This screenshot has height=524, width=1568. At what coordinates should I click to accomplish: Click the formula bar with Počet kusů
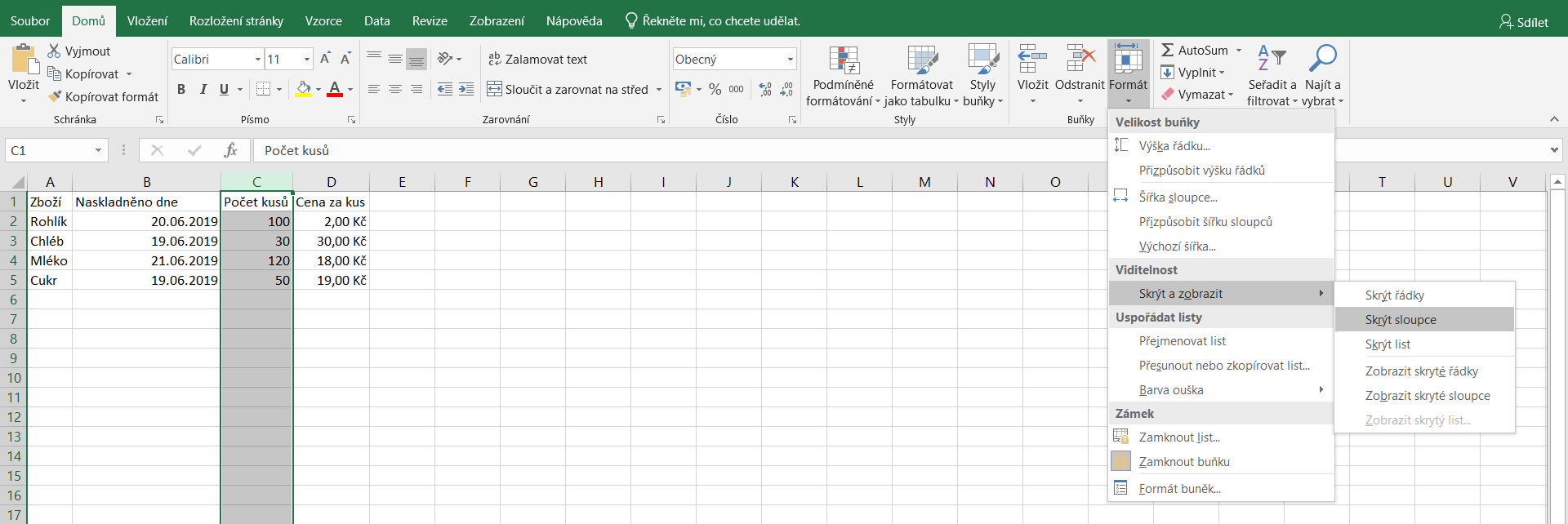click(x=898, y=150)
